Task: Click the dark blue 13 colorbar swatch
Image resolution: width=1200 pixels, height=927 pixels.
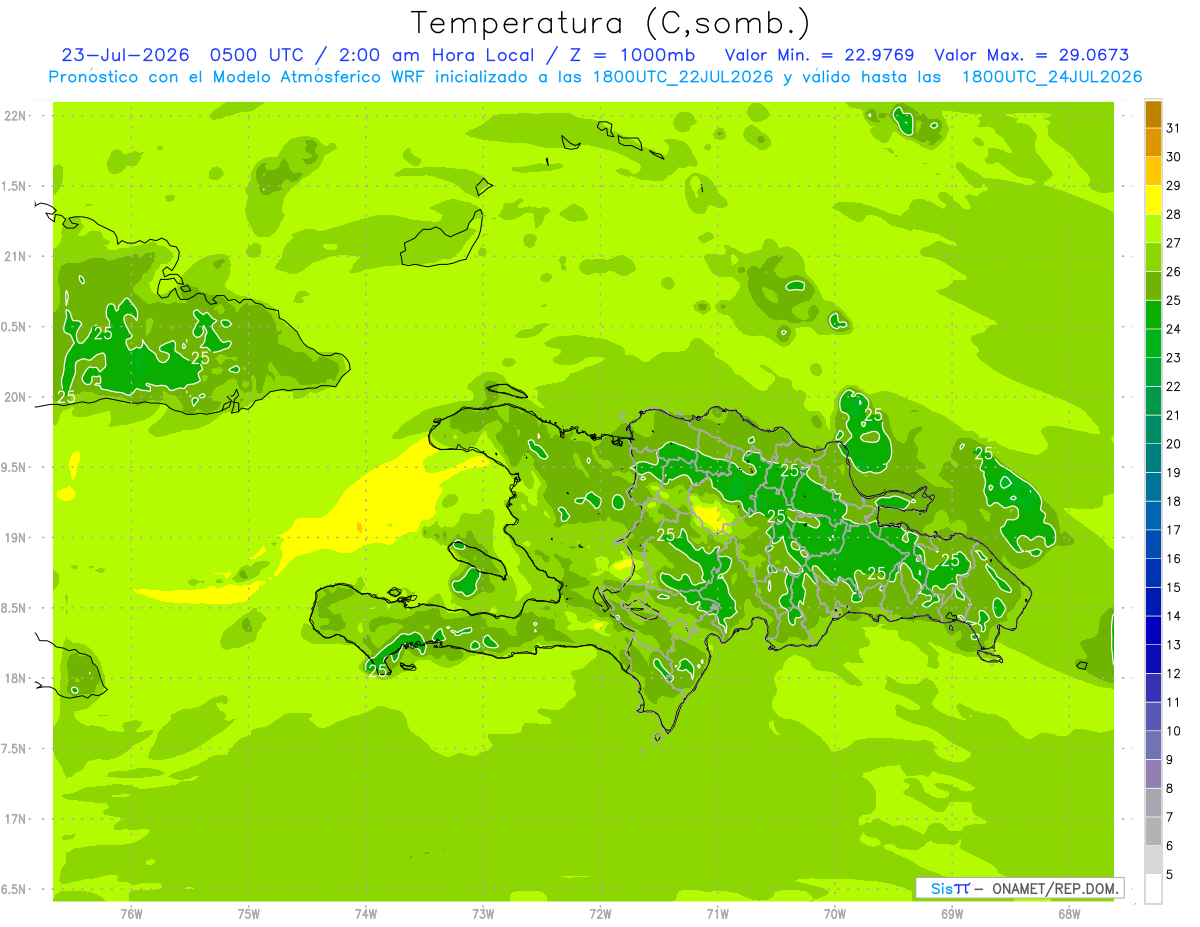Action: [x=1153, y=631]
